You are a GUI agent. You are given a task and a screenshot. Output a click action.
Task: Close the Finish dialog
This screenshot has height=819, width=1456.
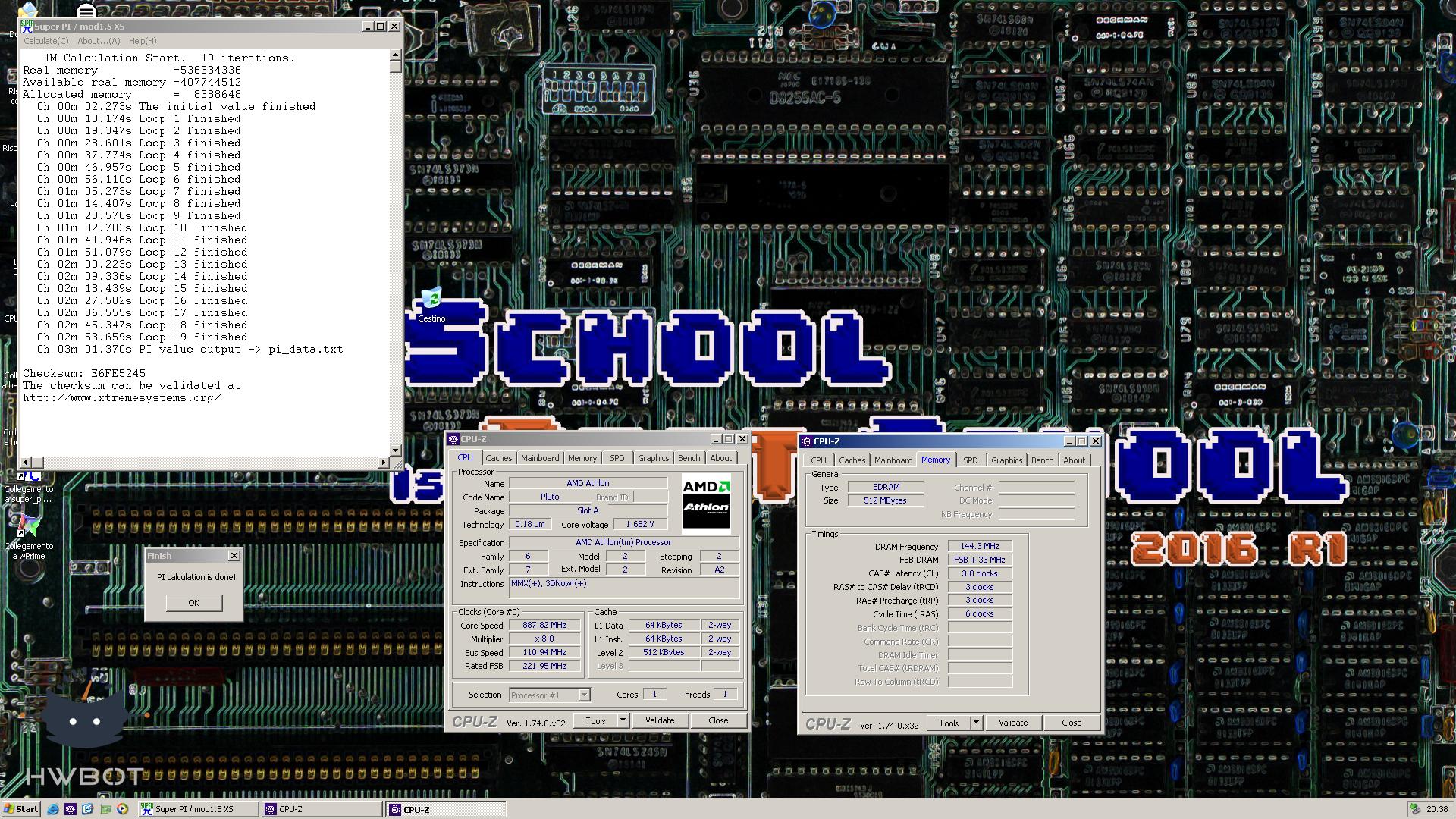(x=234, y=556)
